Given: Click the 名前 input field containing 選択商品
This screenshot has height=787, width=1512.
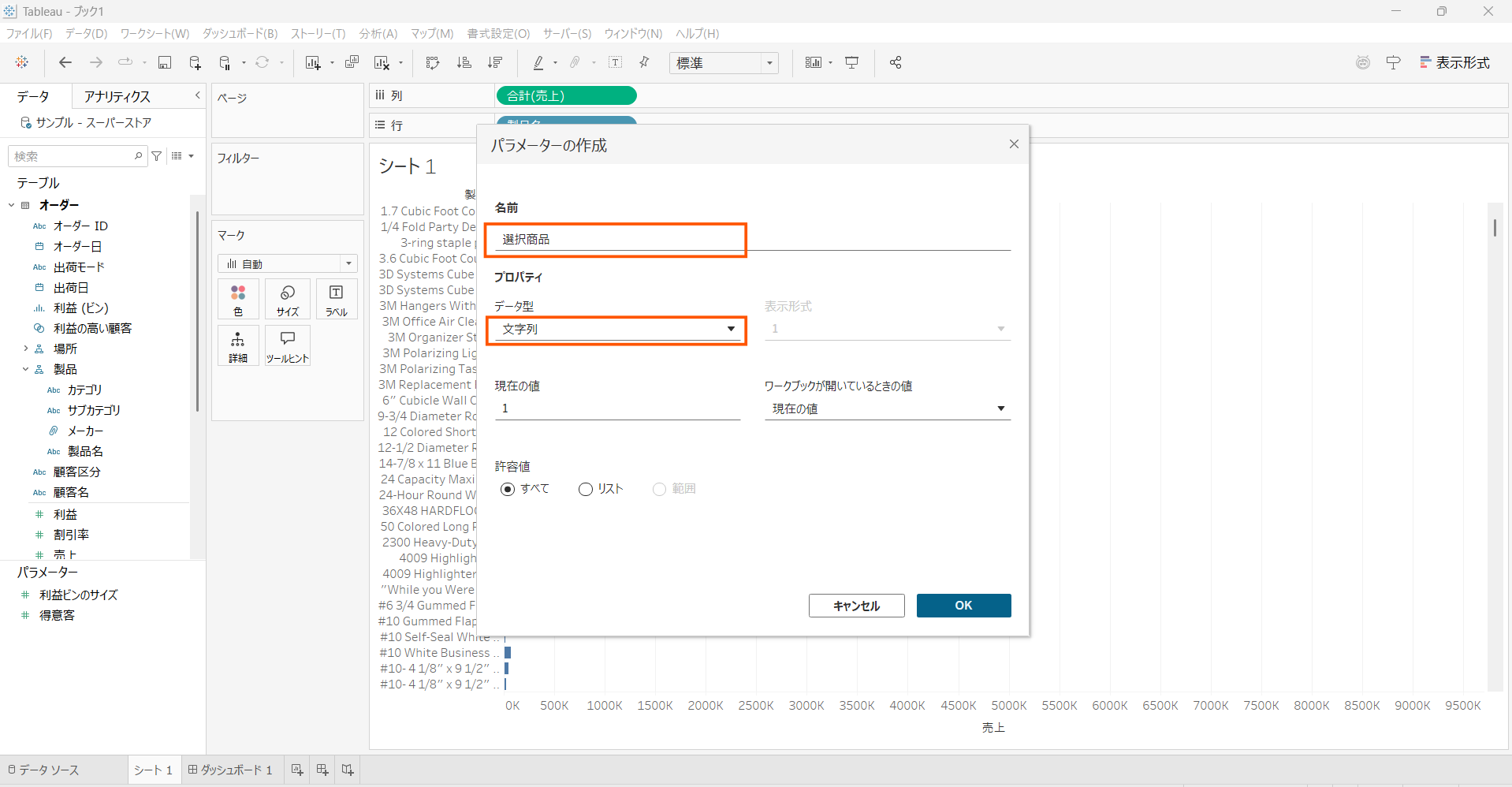Looking at the screenshot, I should pos(615,240).
